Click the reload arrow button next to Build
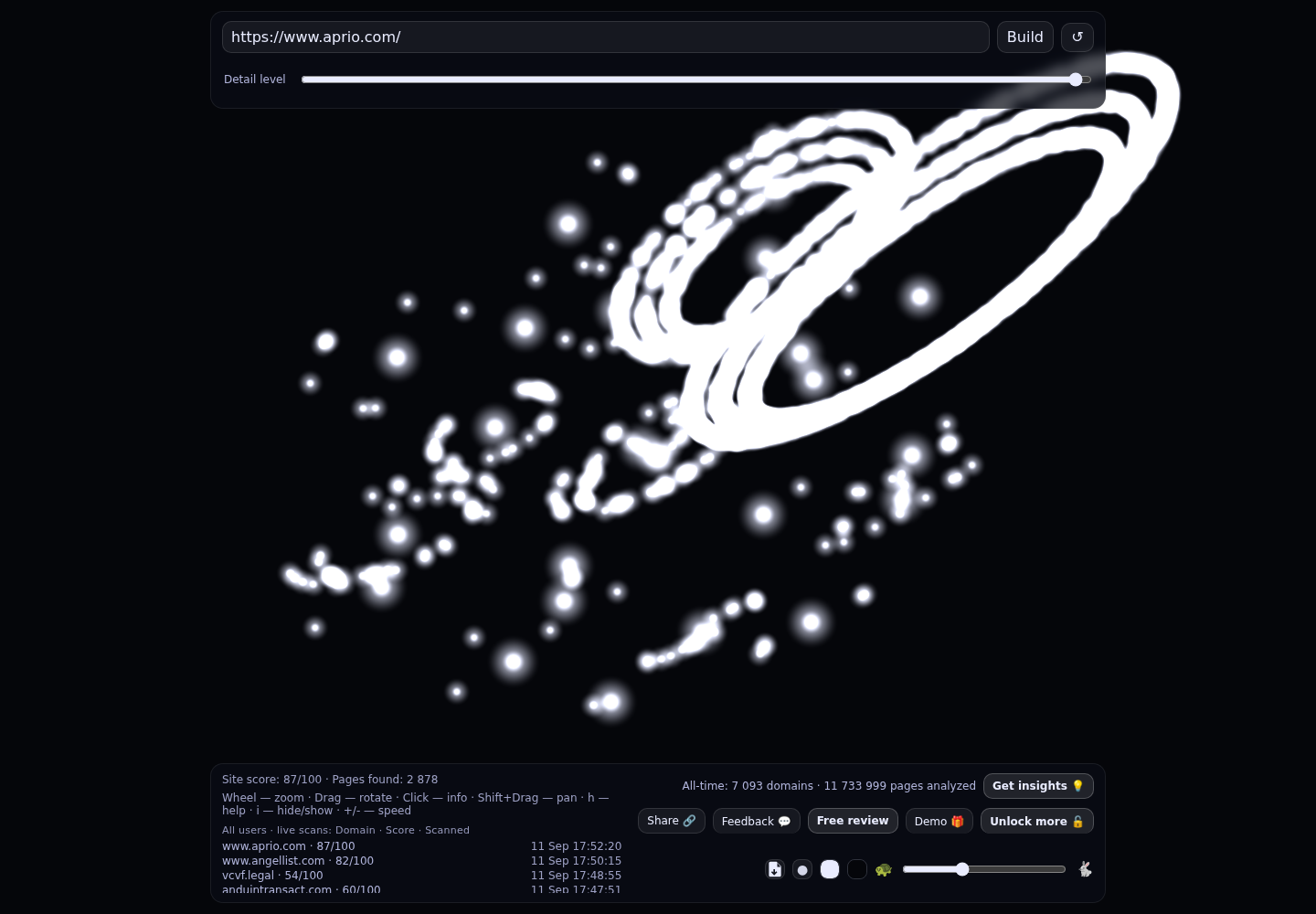 point(1077,37)
